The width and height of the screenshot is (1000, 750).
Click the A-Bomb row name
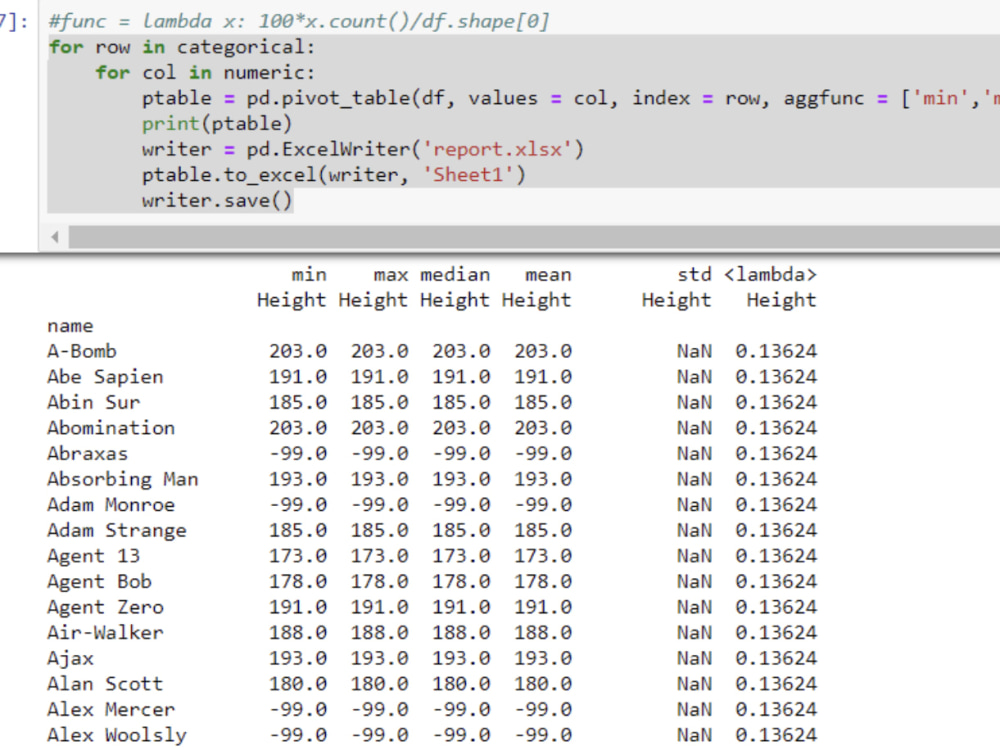tap(82, 351)
